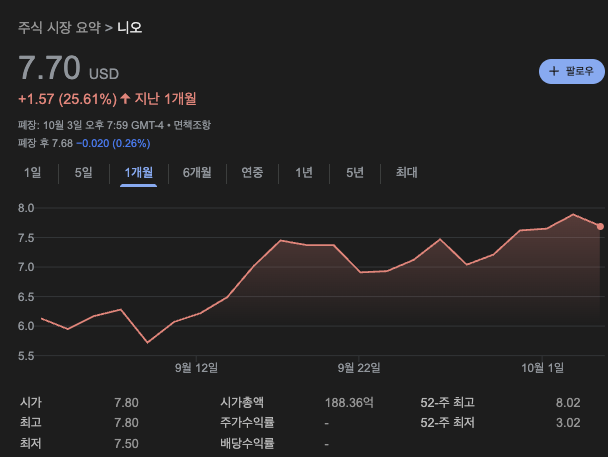The height and width of the screenshot is (457, 608).
Task: Click the 팔로우 follow button
Action: [x=571, y=71]
